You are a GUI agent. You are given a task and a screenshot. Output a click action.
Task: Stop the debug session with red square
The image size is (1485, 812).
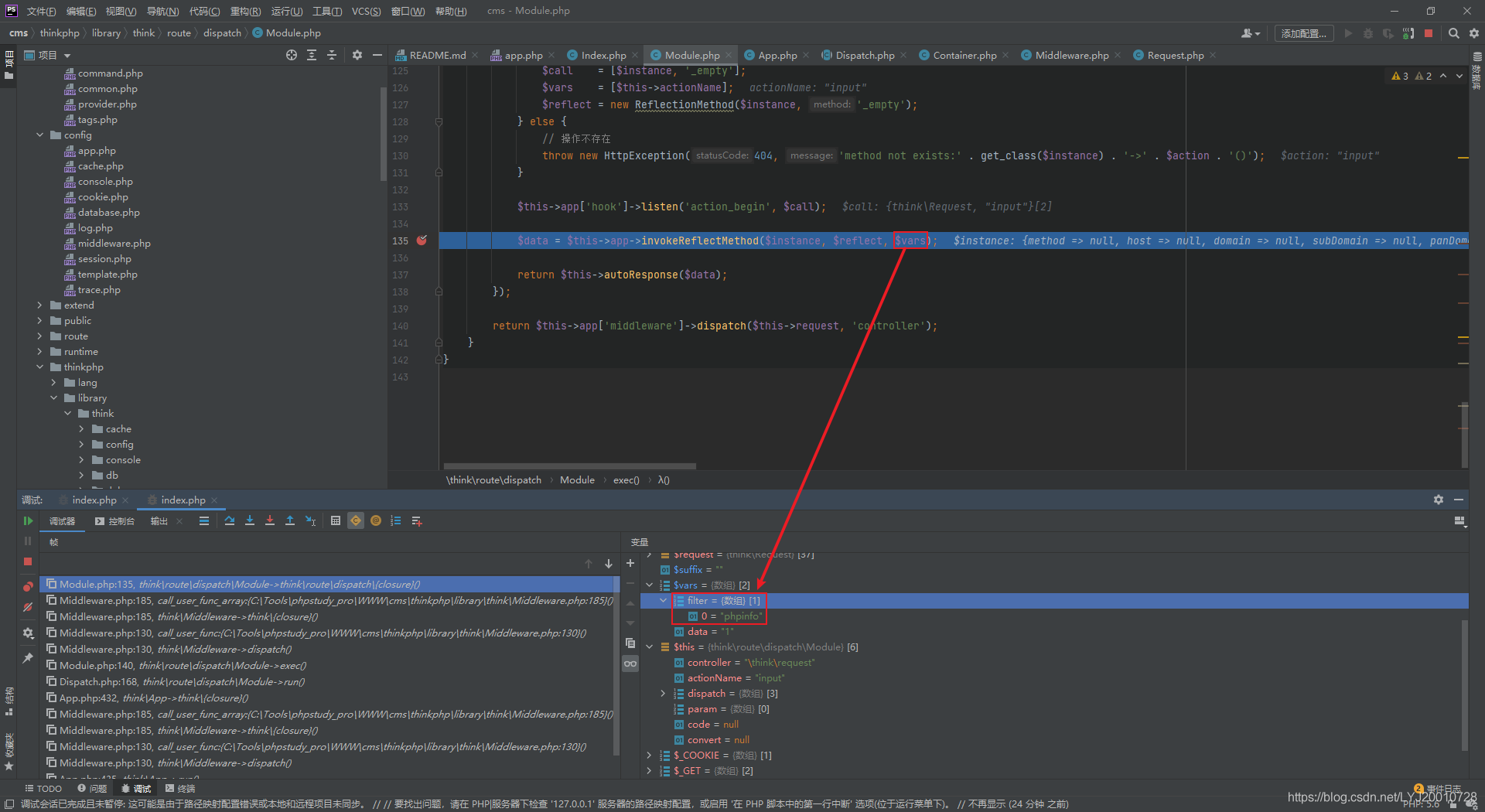(x=28, y=561)
